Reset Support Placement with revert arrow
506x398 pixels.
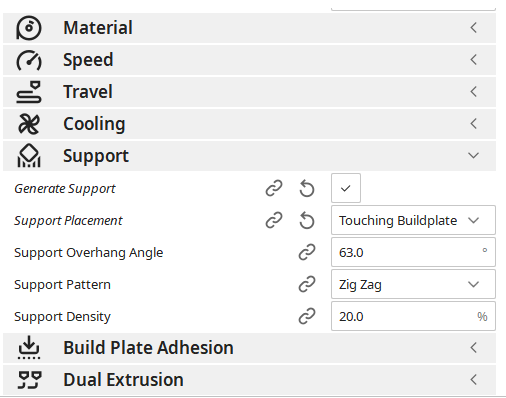(307, 221)
